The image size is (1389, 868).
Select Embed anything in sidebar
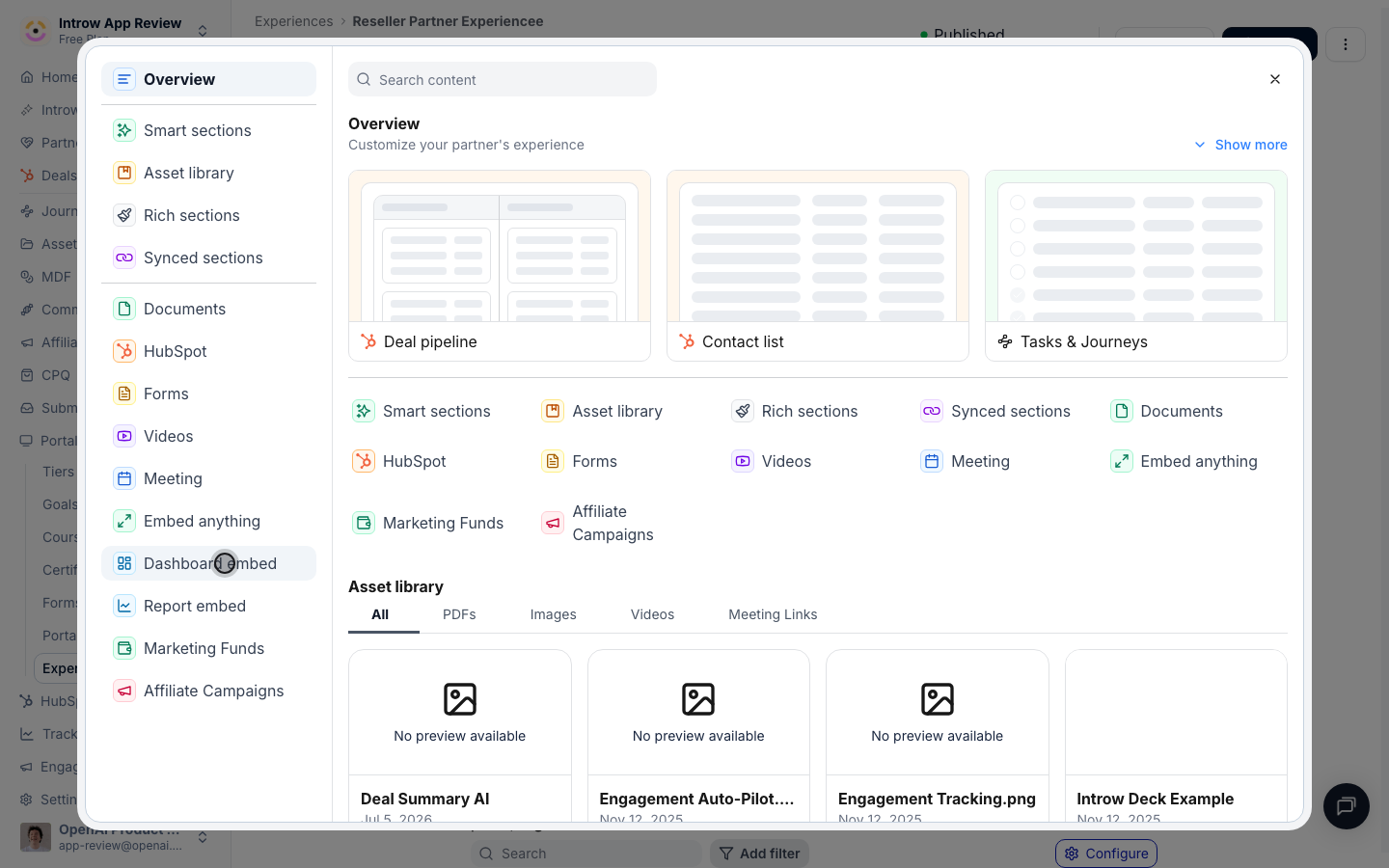(x=208, y=521)
